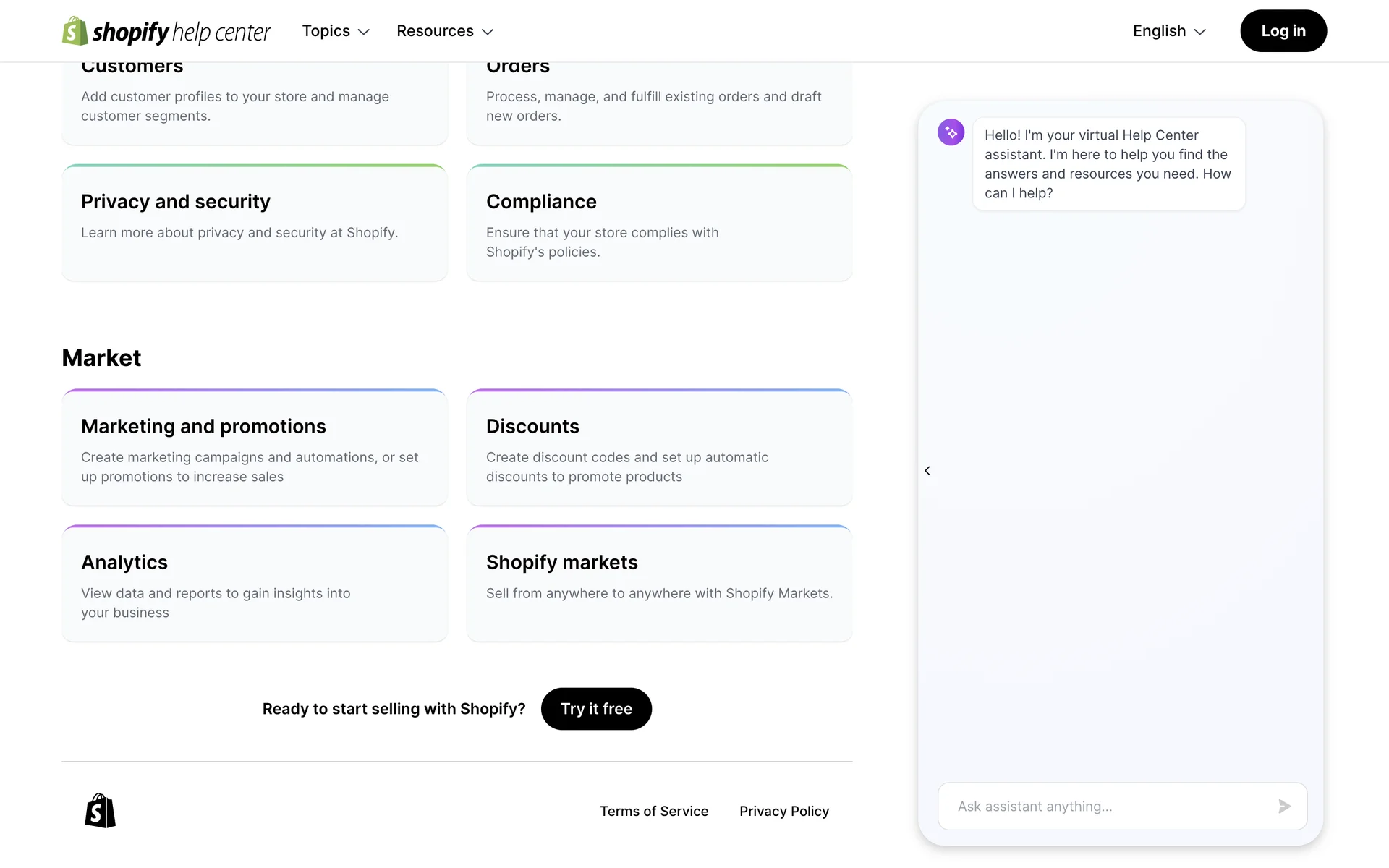Click the purple assistant avatar icon
This screenshot has width=1389, height=868.
point(951,132)
